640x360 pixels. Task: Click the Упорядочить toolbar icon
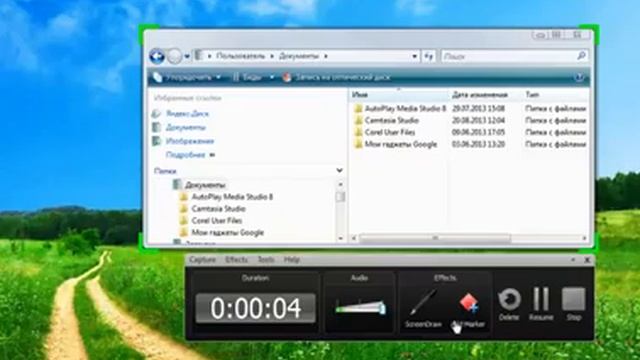[x=158, y=77]
